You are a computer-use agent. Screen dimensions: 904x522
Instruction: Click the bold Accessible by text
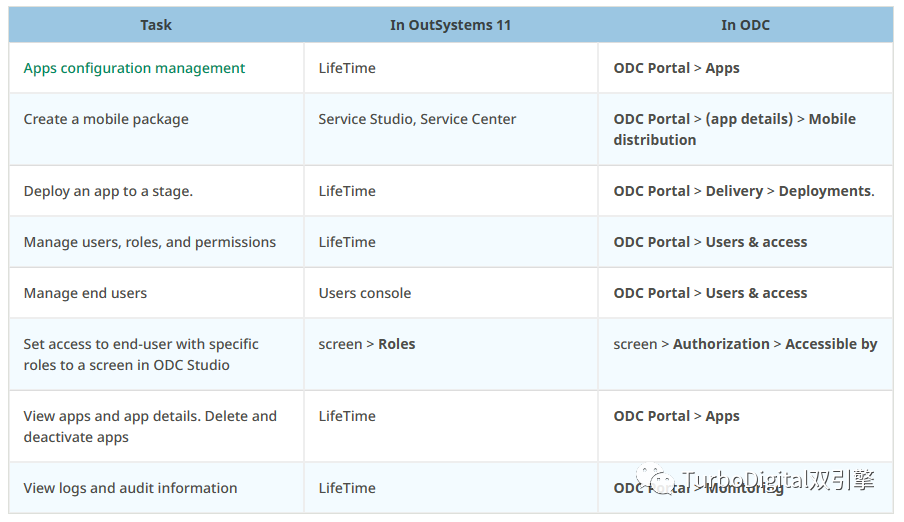(831, 344)
